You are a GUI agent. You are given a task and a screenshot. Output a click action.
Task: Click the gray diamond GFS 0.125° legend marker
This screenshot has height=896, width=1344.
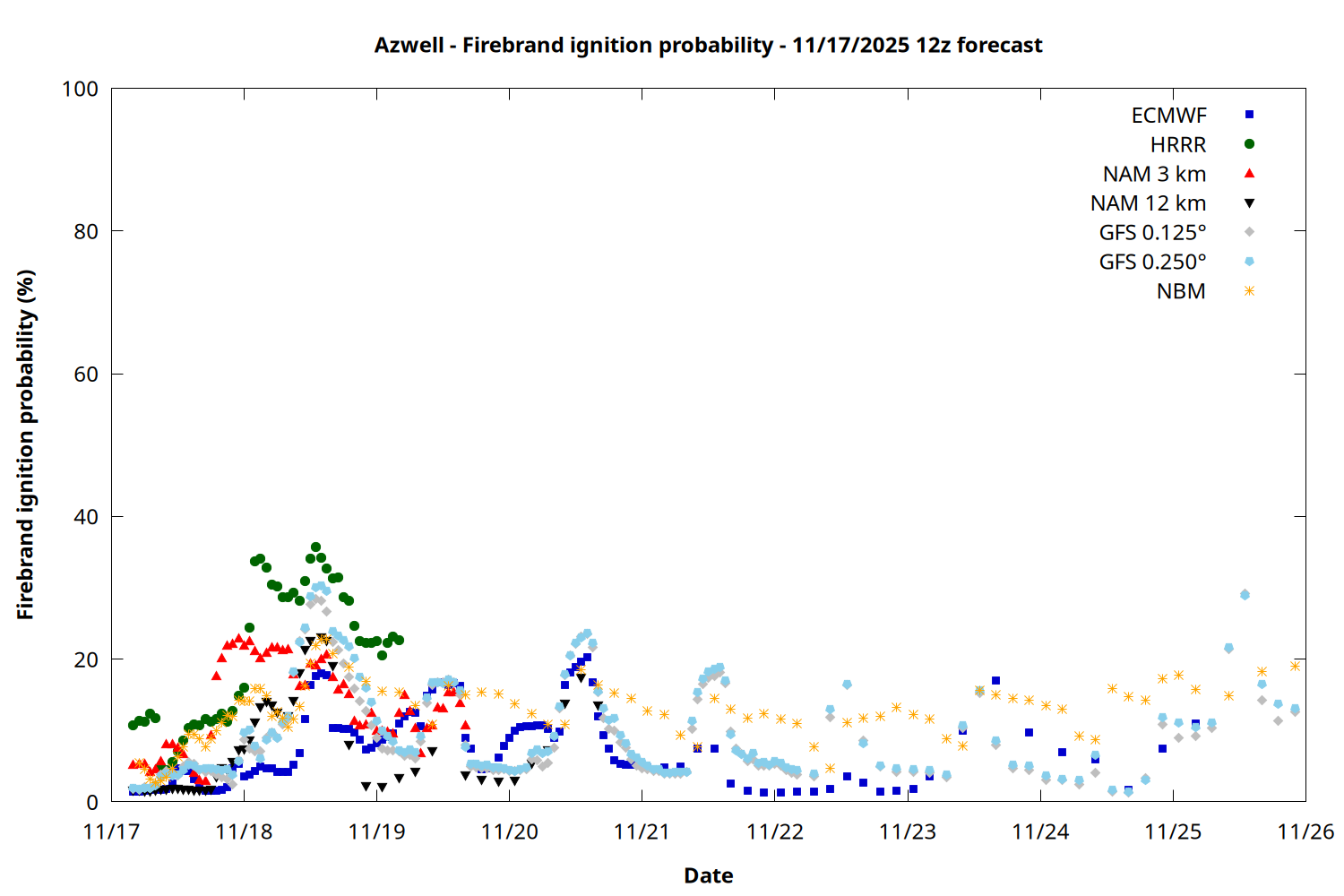coord(1249,232)
